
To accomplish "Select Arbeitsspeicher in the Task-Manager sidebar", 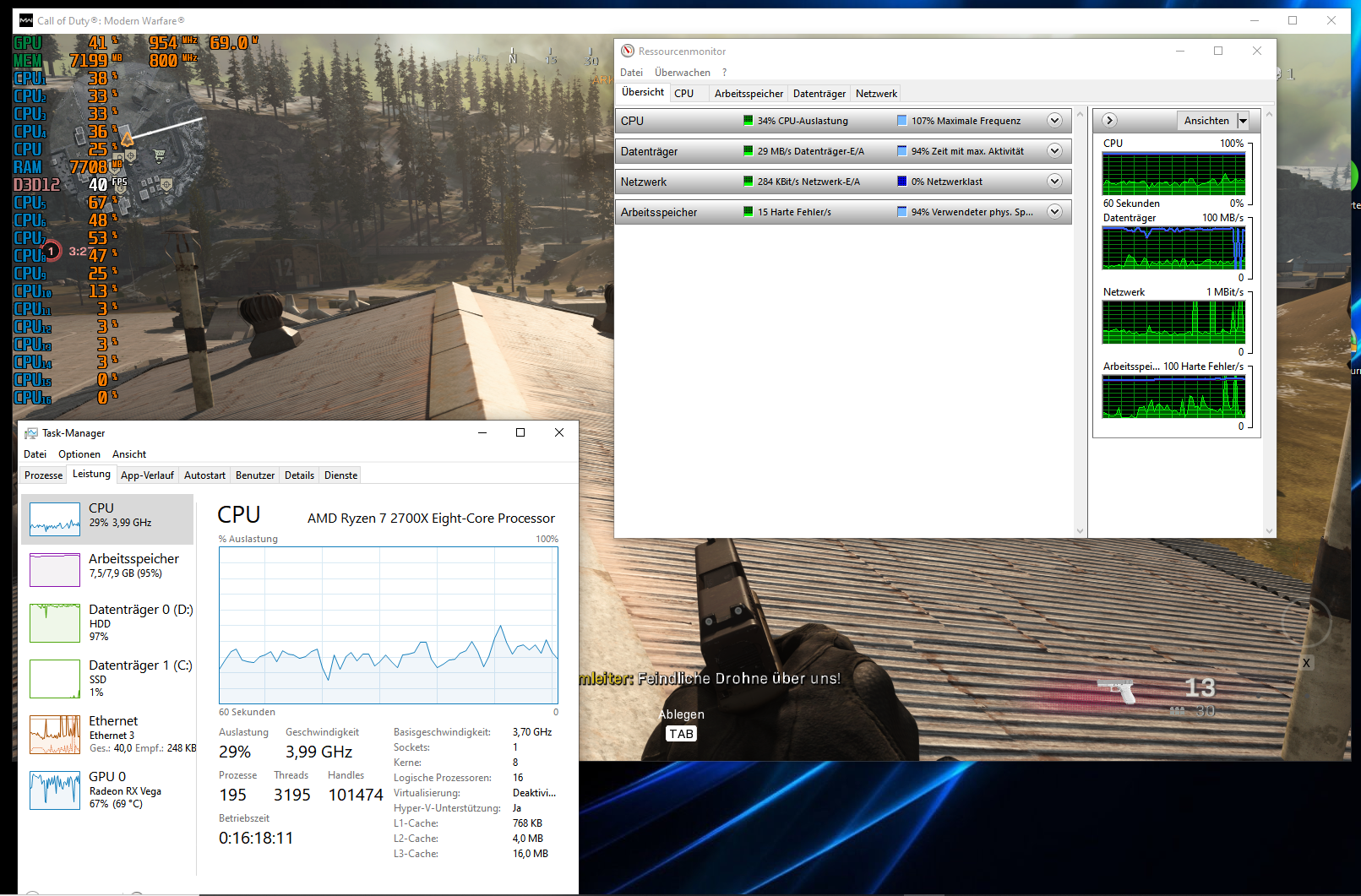I will point(107,569).
